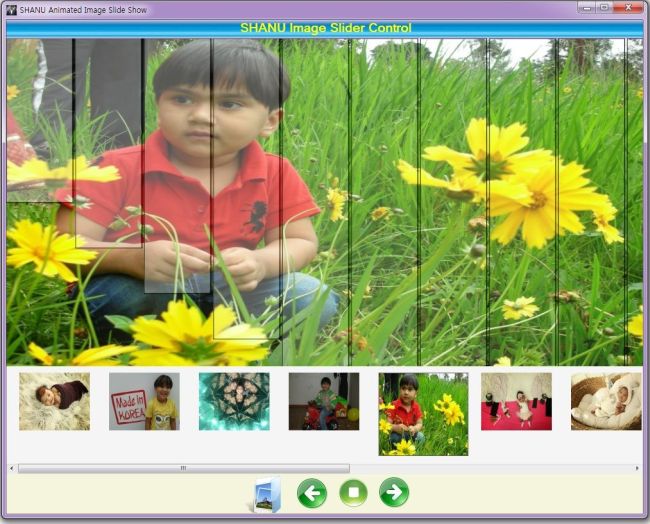Close the slide show window
Image resolution: width=650 pixels, height=524 pixels.
[x=628, y=8]
